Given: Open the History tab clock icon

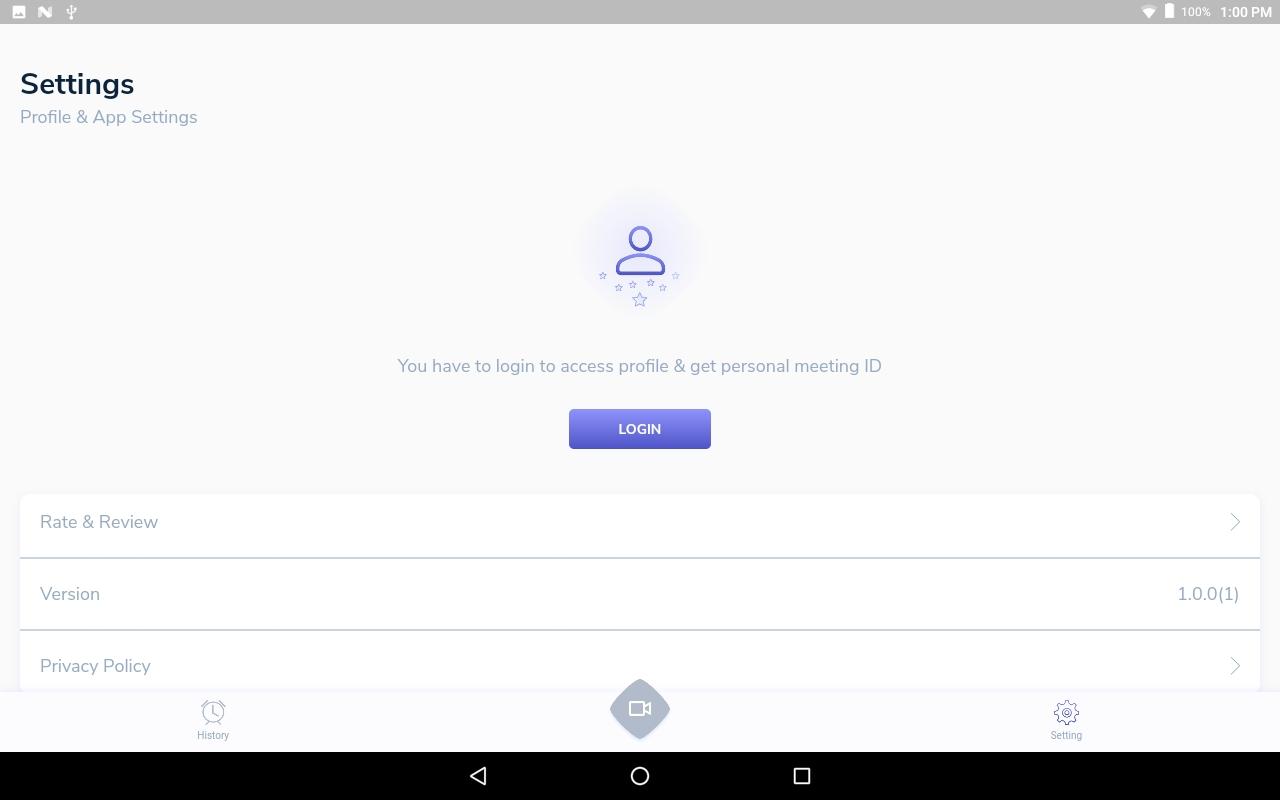Looking at the screenshot, I should pyautogui.click(x=213, y=712).
